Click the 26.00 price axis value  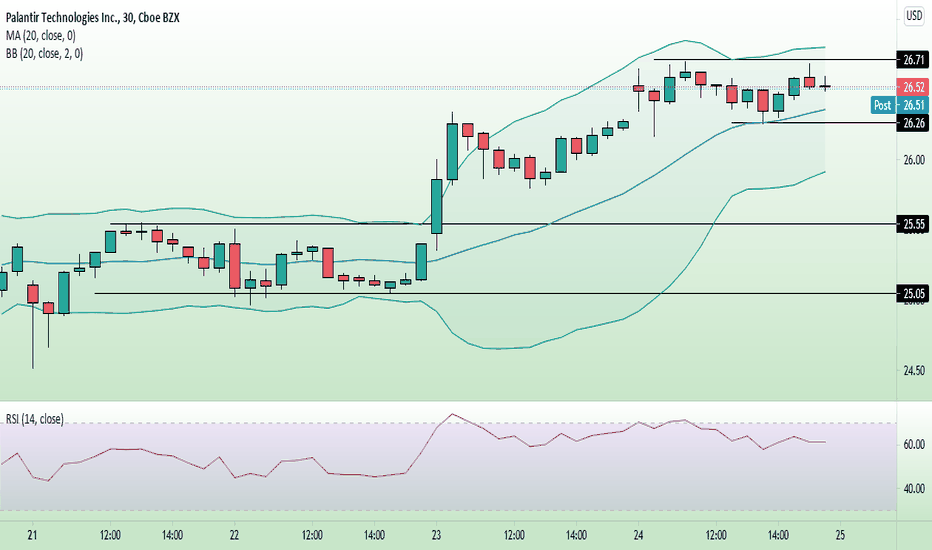(914, 159)
